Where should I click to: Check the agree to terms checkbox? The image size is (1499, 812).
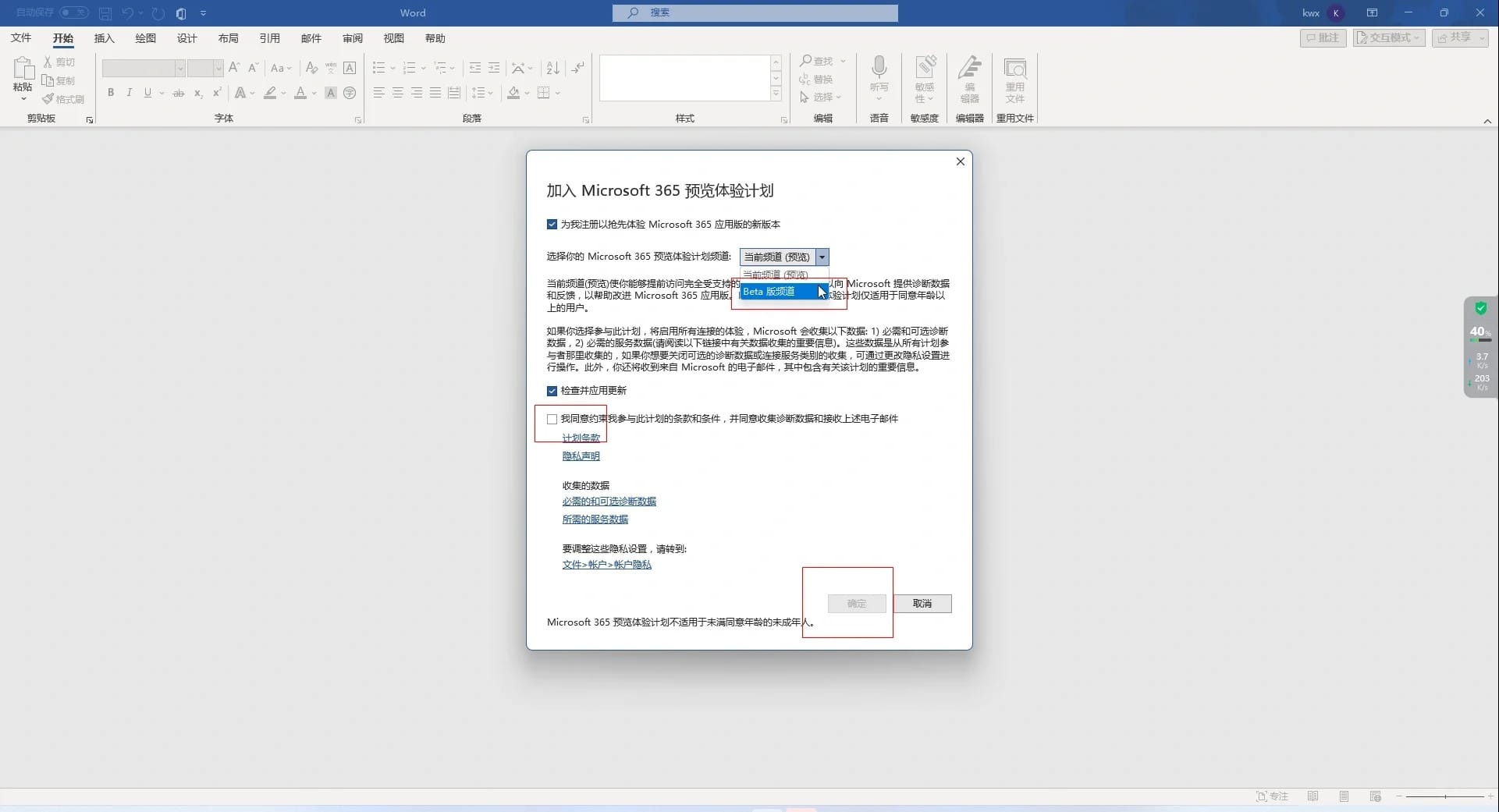(552, 419)
